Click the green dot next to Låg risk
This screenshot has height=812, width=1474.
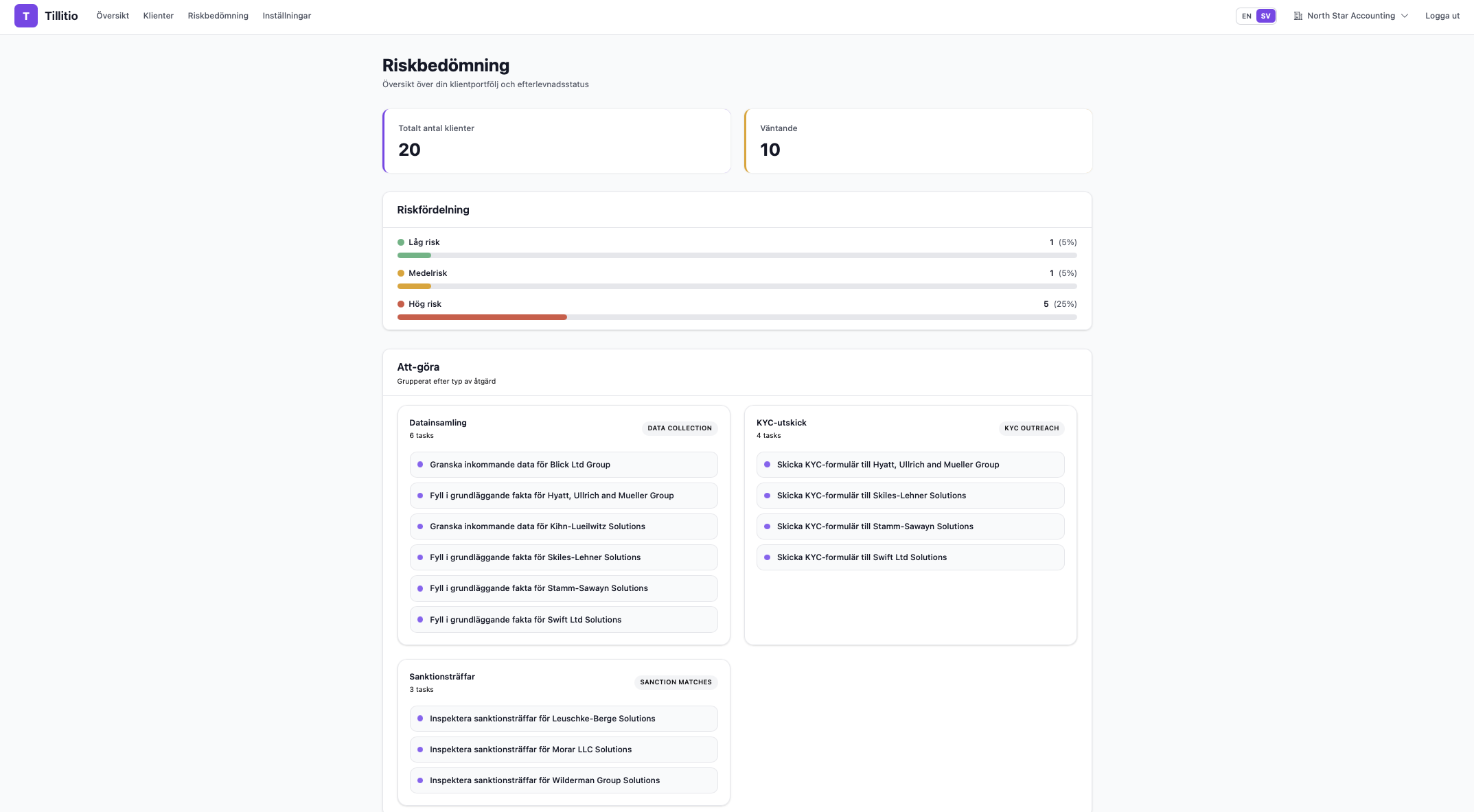(401, 242)
